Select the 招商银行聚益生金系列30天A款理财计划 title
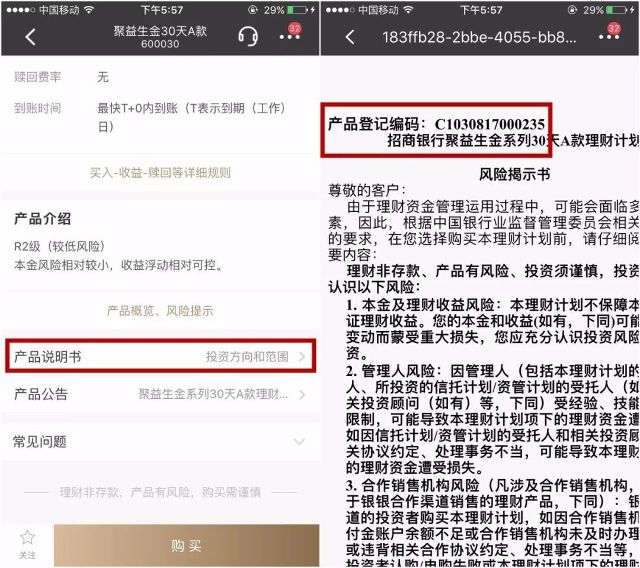 pyautogui.click(x=513, y=141)
